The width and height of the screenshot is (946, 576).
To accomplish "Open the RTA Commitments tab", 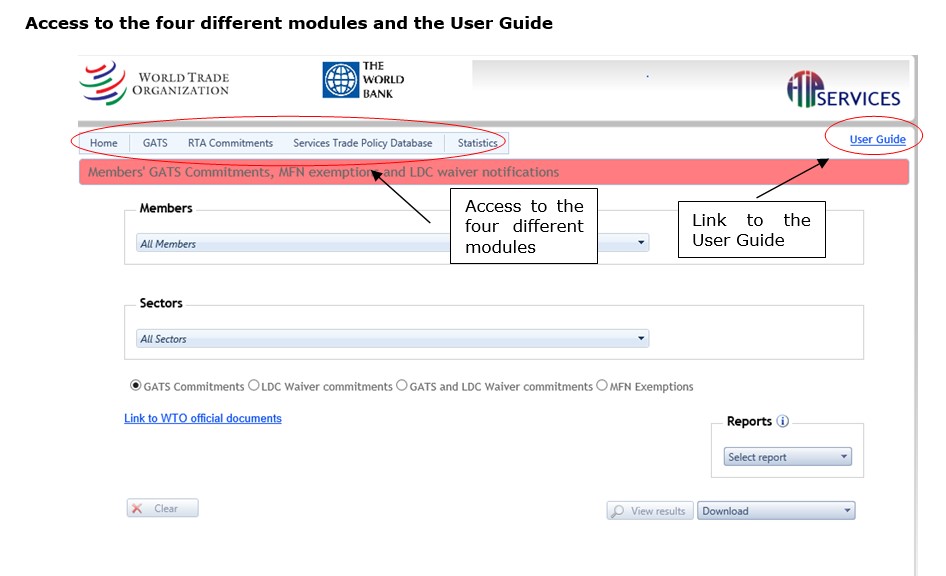I will coord(230,143).
